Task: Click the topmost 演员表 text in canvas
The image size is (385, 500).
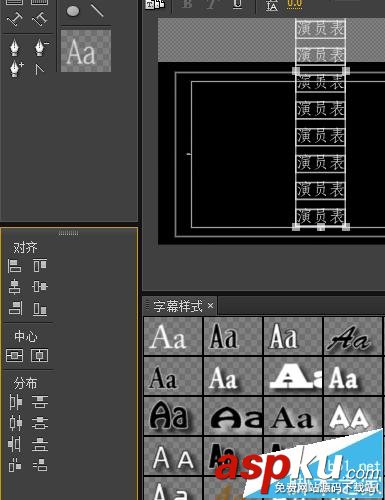Action: click(x=320, y=29)
